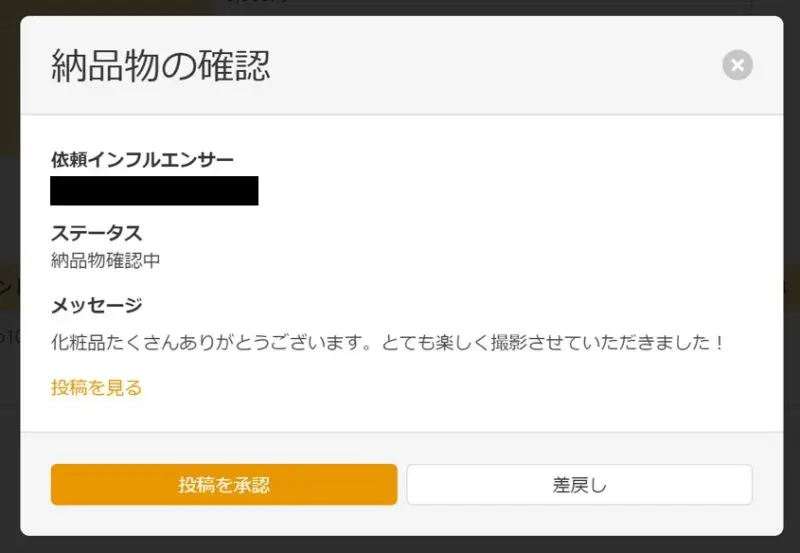Click the partially hidden text at left edge
Screen dimensions: 800x553
coord(9,287)
